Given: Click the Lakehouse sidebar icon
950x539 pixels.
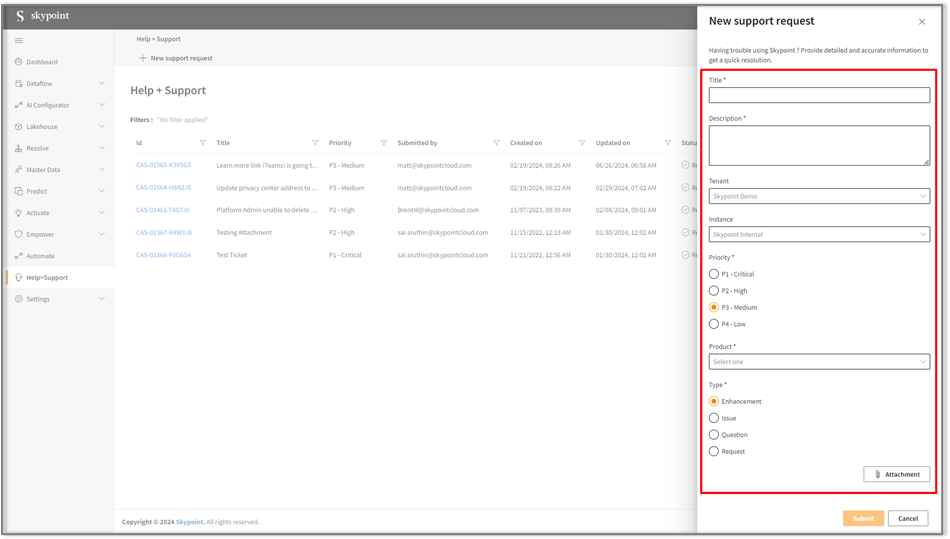Looking at the screenshot, I should pos(18,127).
